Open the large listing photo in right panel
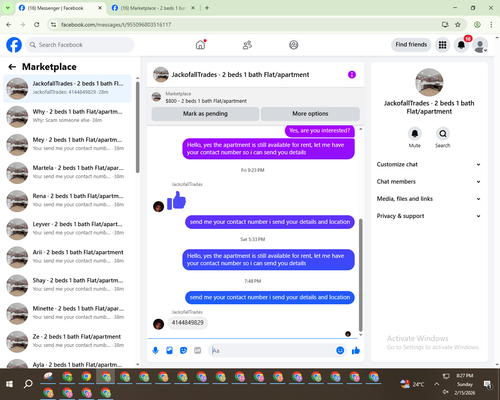 coord(429,82)
